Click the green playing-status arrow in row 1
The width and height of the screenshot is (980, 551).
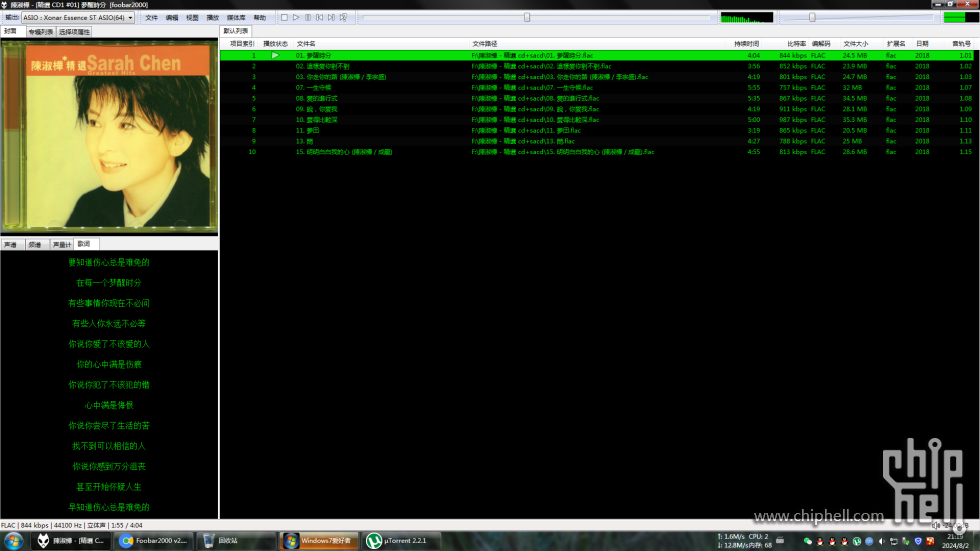tap(275, 56)
